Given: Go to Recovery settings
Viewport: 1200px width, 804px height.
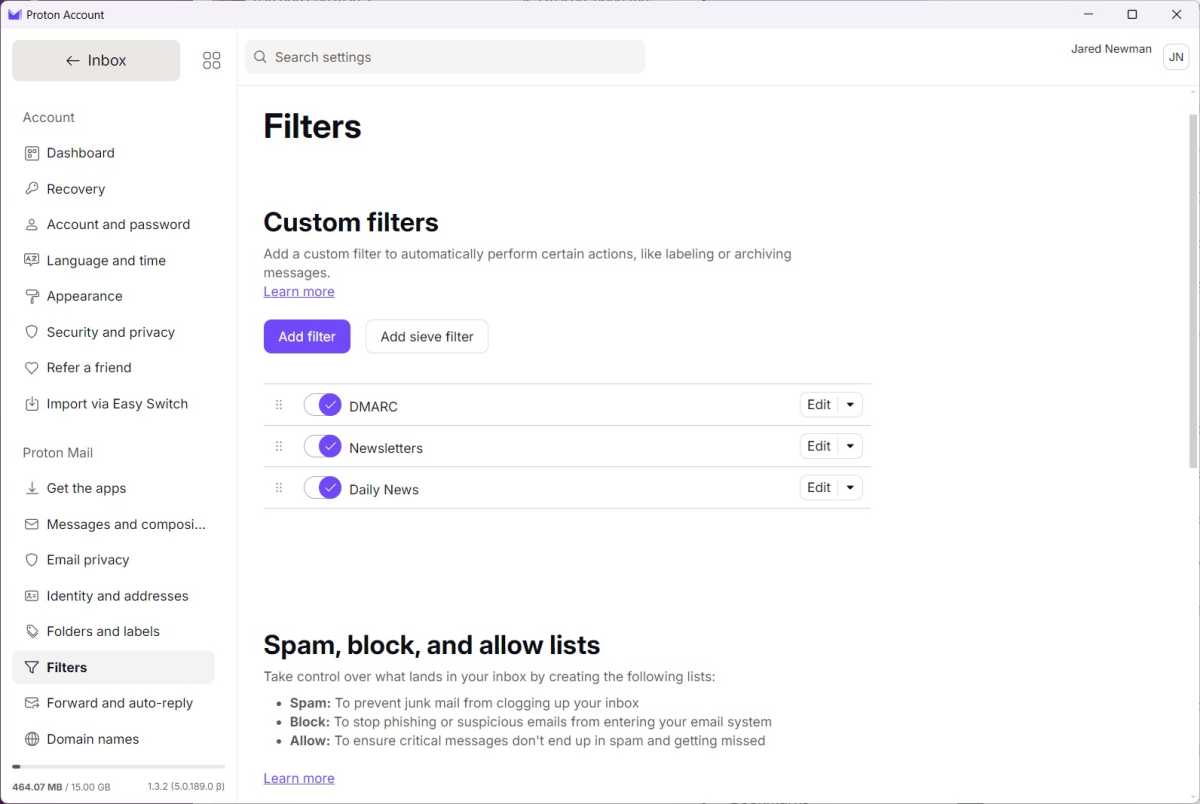Looking at the screenshot, I should pos(113,189).
